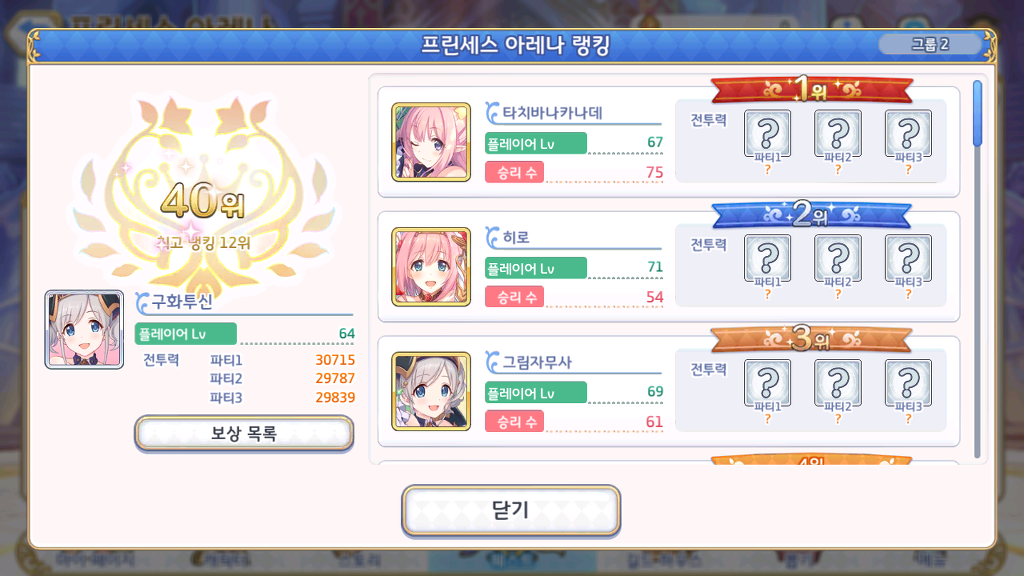Viewport: 1024px width, 576px height.
Task: Click 2nd place hidden 파티3 icon
Action: (x=908, y=259)
